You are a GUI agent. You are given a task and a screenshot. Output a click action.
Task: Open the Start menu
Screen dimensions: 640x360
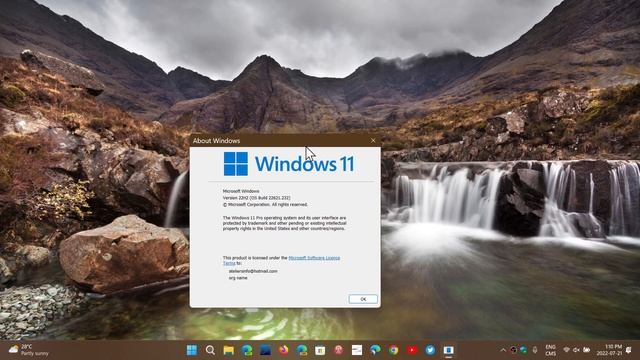pos(192,350)
